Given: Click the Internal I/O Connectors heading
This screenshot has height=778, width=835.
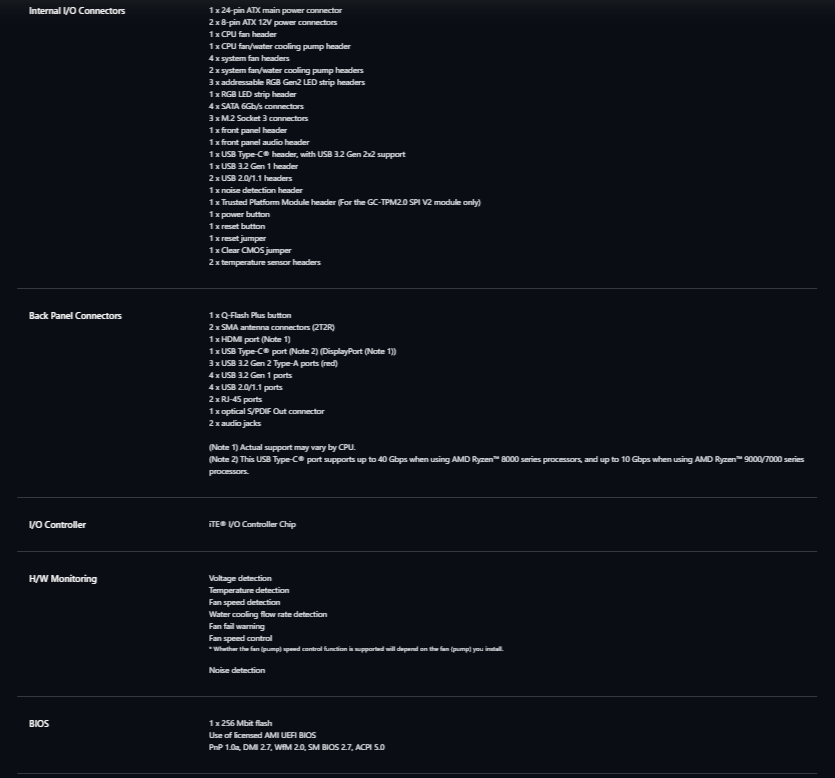Looking at the screenshot, I should click(77, 11).
